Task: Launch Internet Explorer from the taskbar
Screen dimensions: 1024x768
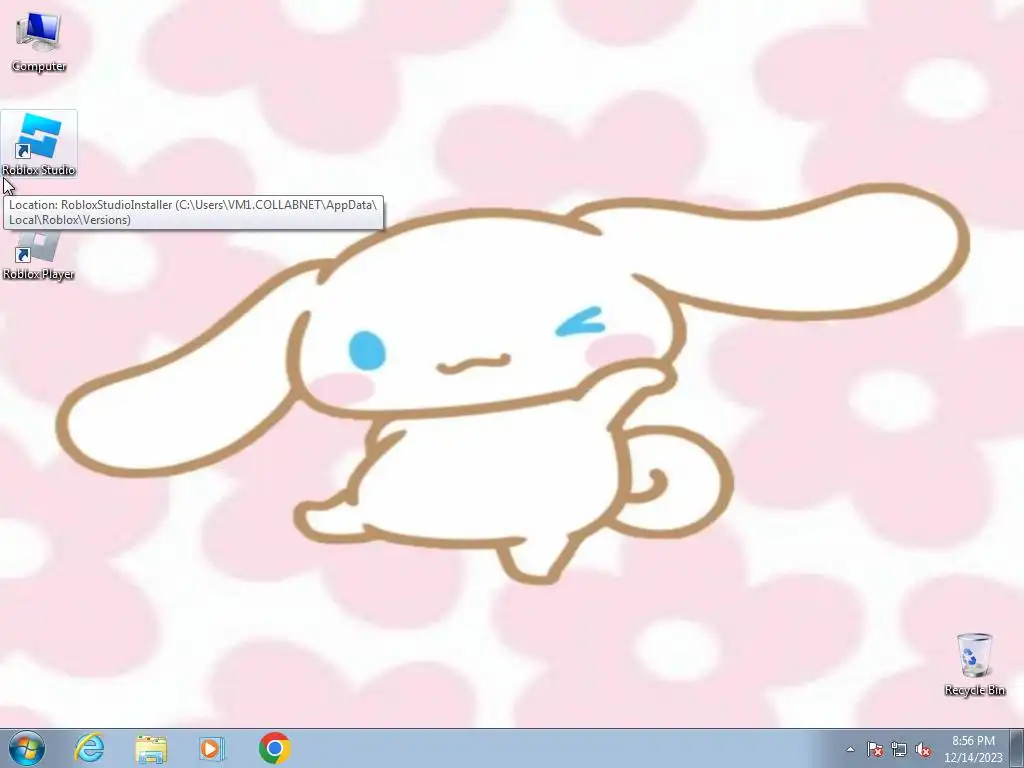Action: tap(89, 748)
